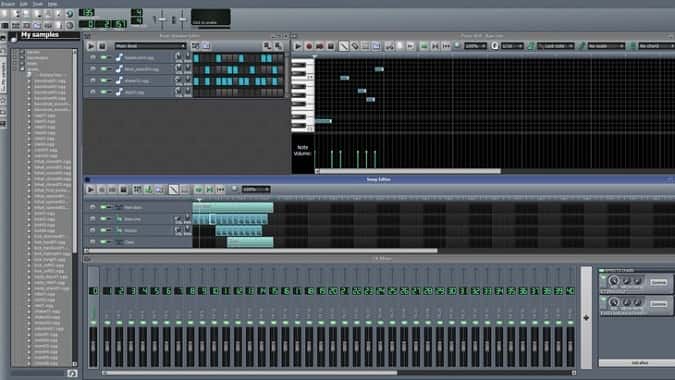The image size is (675, 380).
Task: Mute the first beat editor sample track
Action: (x=104, y=57)
